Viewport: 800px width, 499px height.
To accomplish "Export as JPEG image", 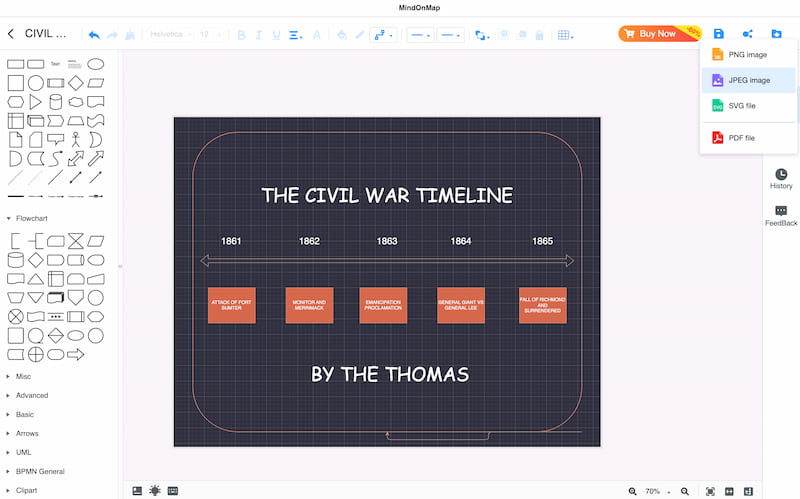I will 748,80.
